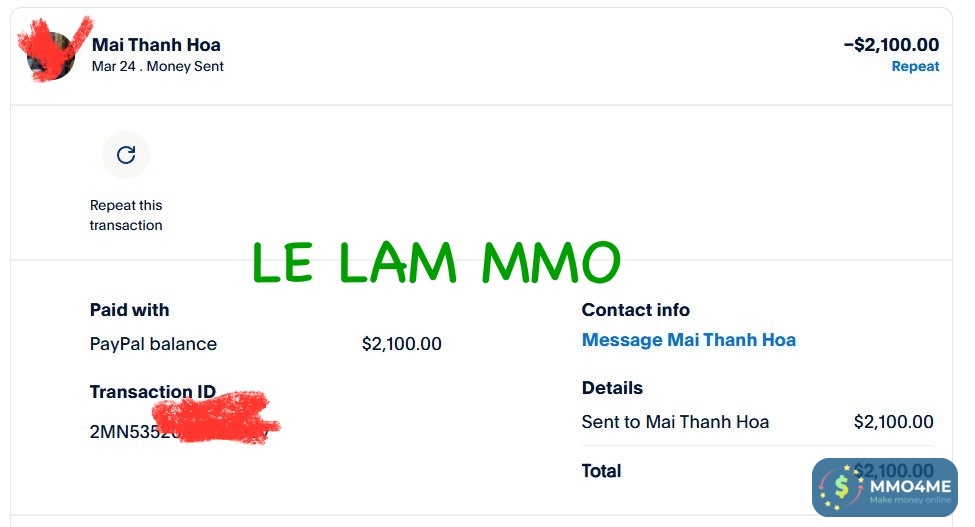
Task: Click the green LE LAM MMO watermark text
Action: tap(436, 263)
